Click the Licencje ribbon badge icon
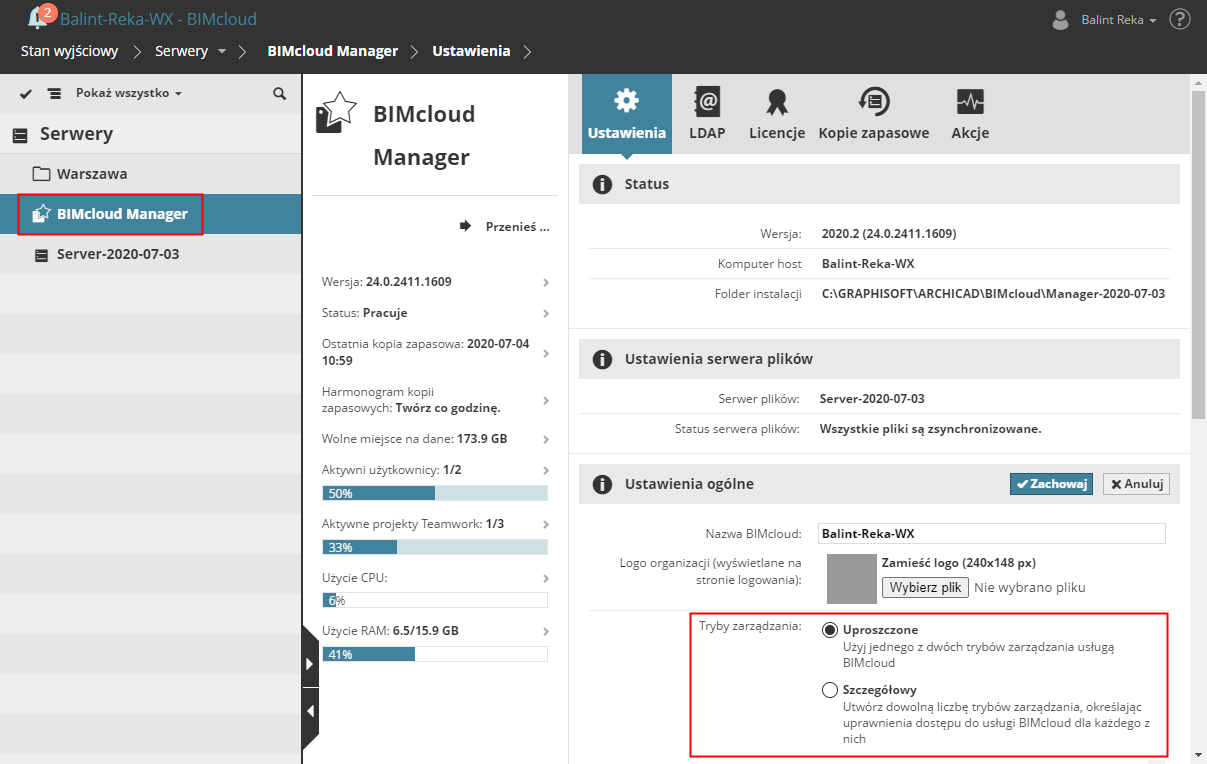Screen dimensions: 1207x764 pos(777,101)
